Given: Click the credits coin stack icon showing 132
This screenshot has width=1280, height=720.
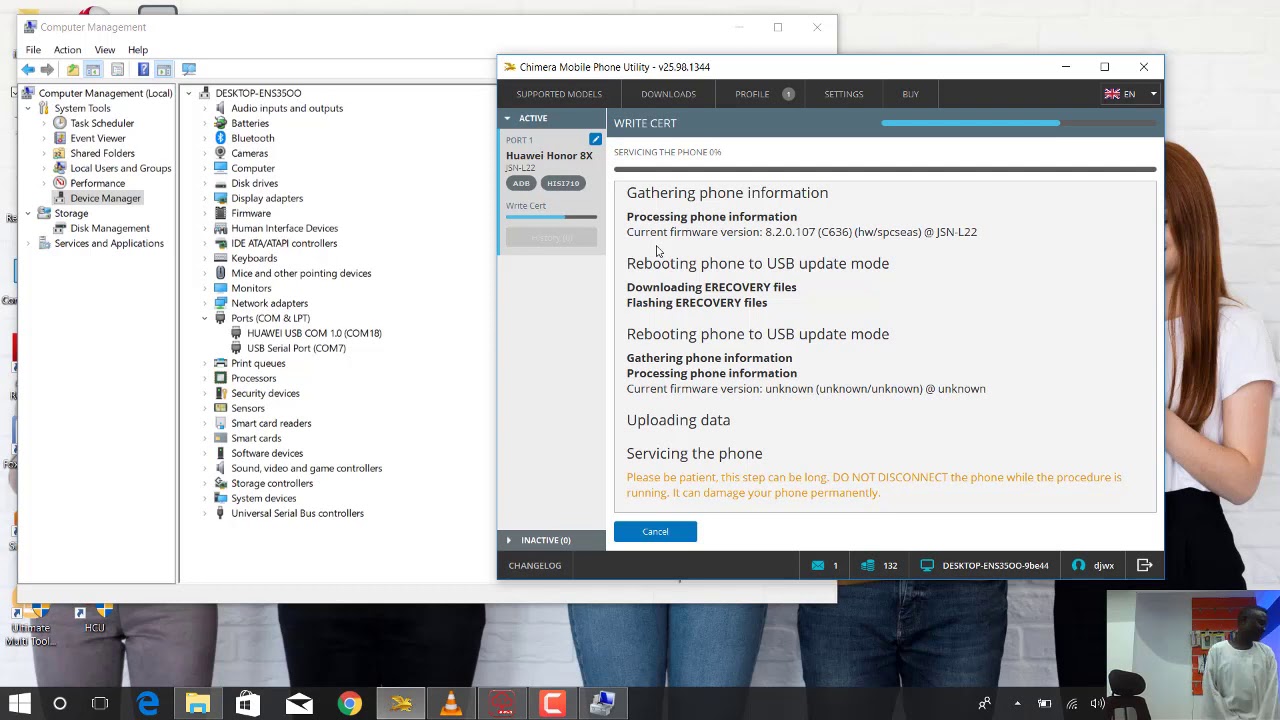Looking at the screenshot, I should click(x=867, y=565).
